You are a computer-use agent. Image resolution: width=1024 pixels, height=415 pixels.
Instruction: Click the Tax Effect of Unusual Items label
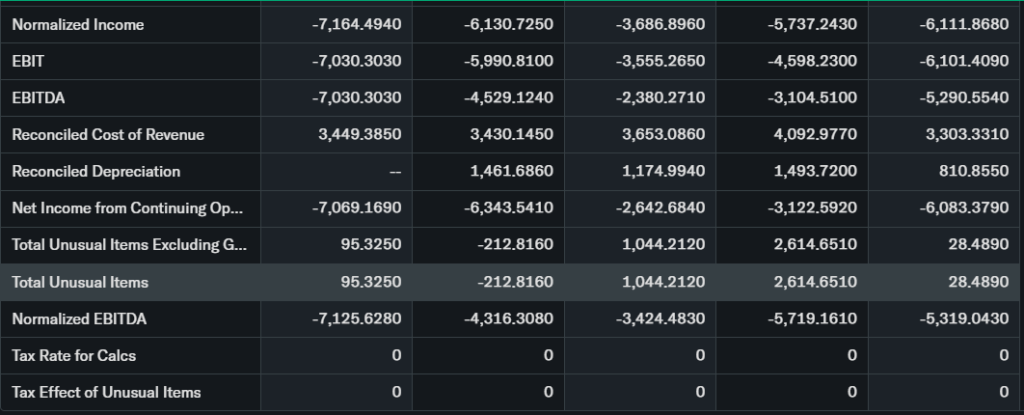pyautogui.click(x=106, y=392)
